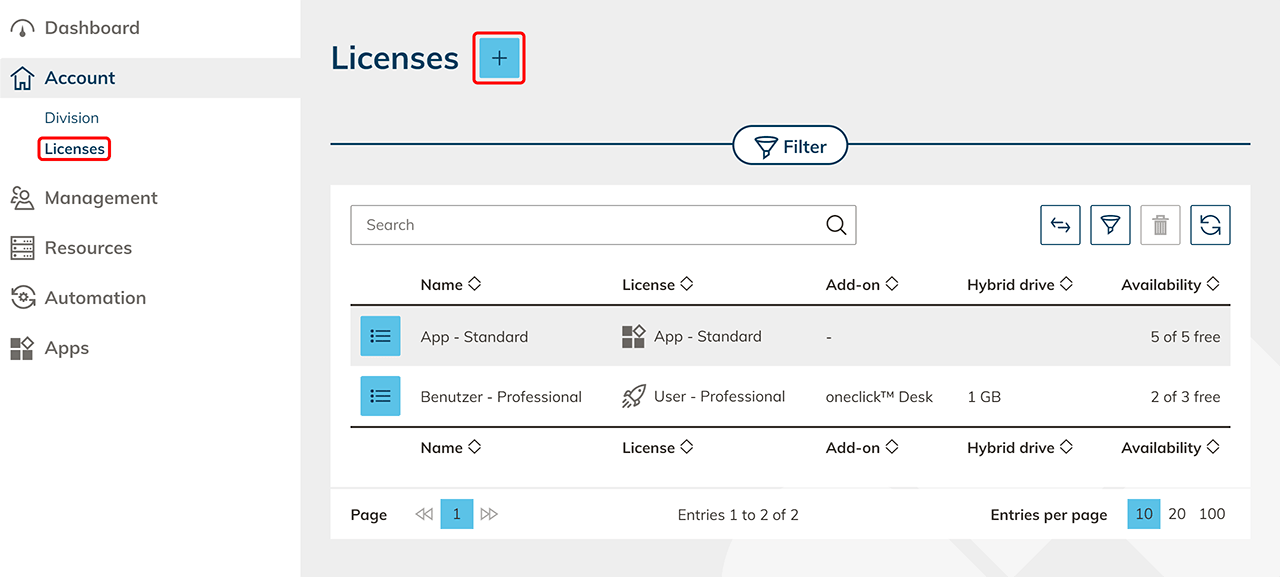This screenshot has height=577, width=1280.
Task: Click the plus icon to add license
Action: (499, 58)
